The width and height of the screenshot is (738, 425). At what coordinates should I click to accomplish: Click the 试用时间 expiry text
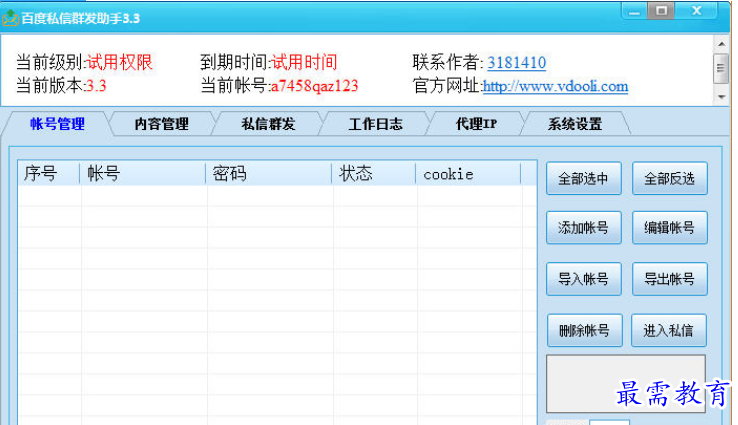[x=304, y=63]
